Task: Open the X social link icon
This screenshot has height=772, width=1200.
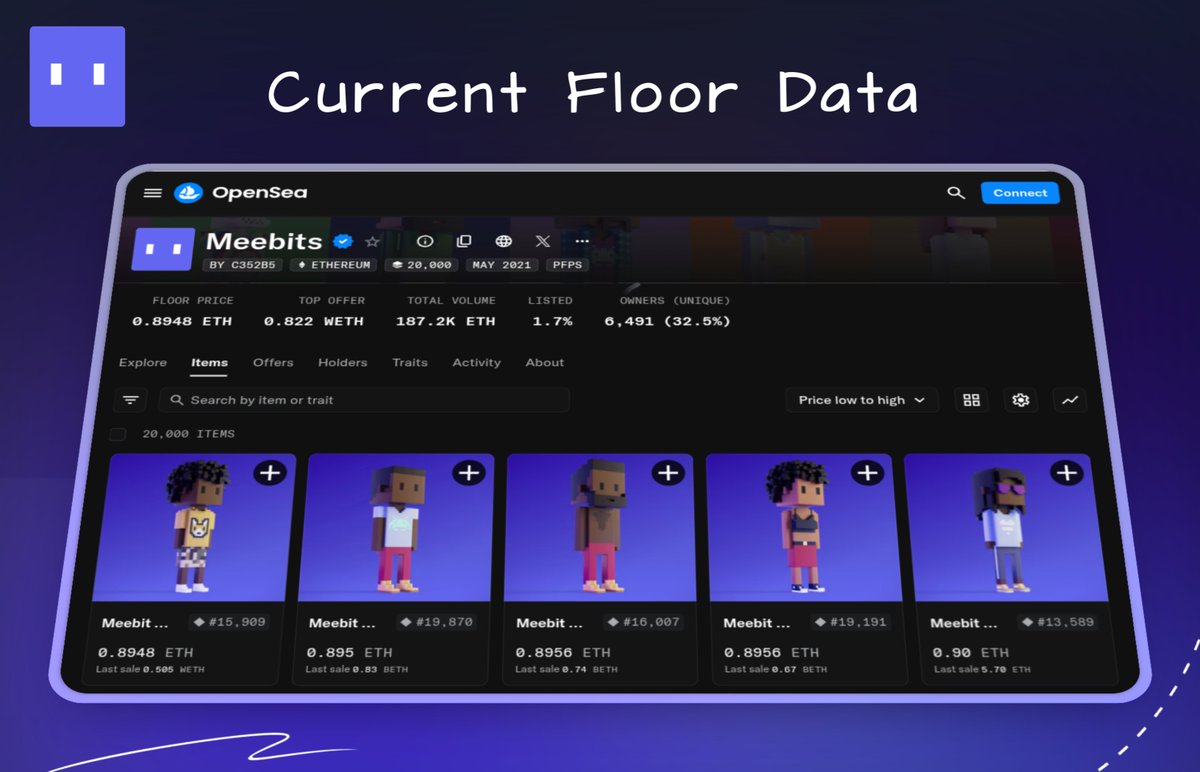Action: (x=543, y=242)
